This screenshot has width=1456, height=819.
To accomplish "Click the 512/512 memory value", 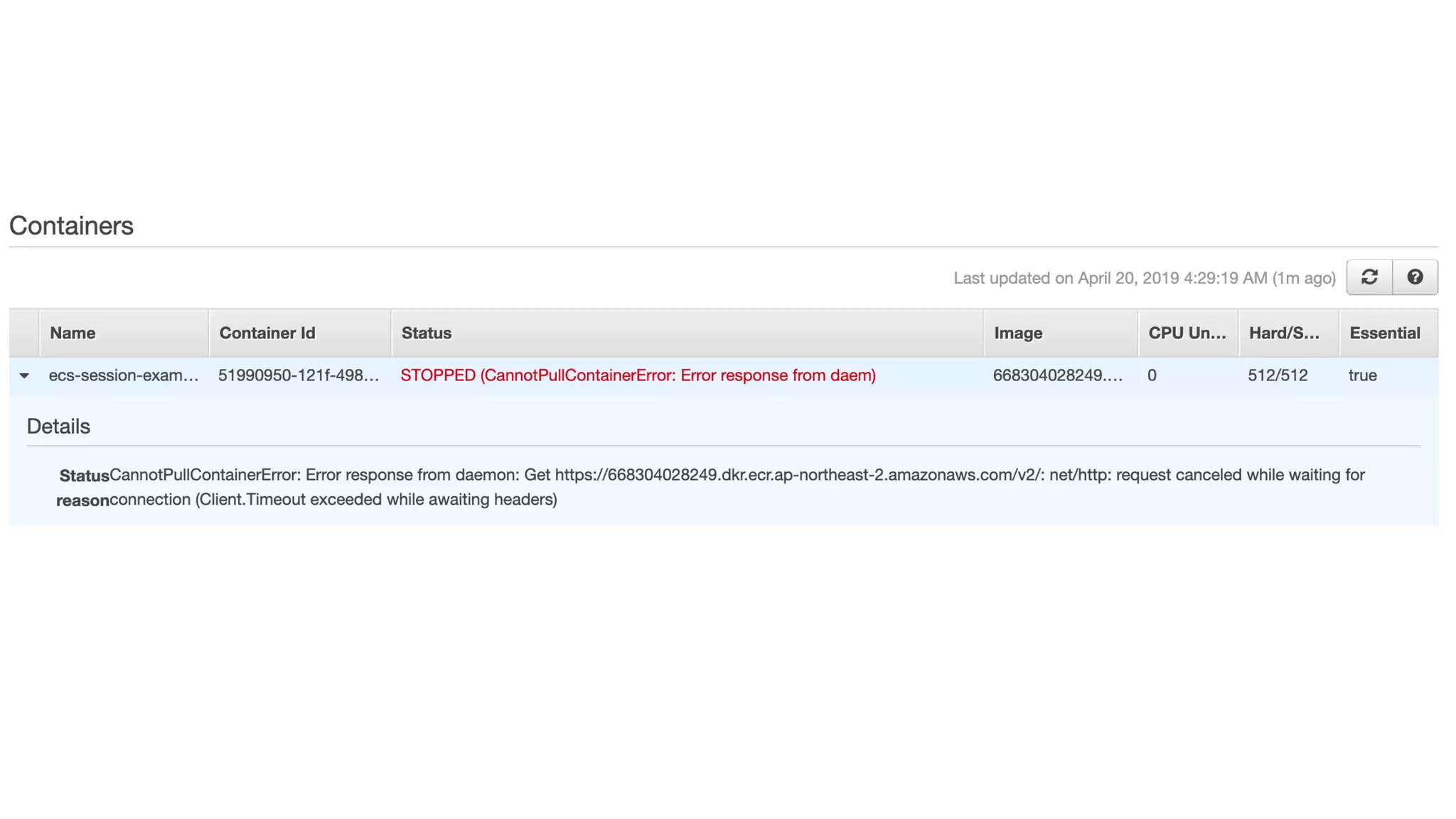I will click(x=1278, y=375).
